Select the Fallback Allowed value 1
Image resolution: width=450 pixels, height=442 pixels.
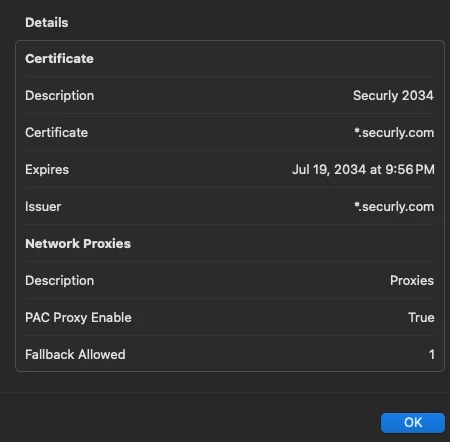[x=432, y=355]
